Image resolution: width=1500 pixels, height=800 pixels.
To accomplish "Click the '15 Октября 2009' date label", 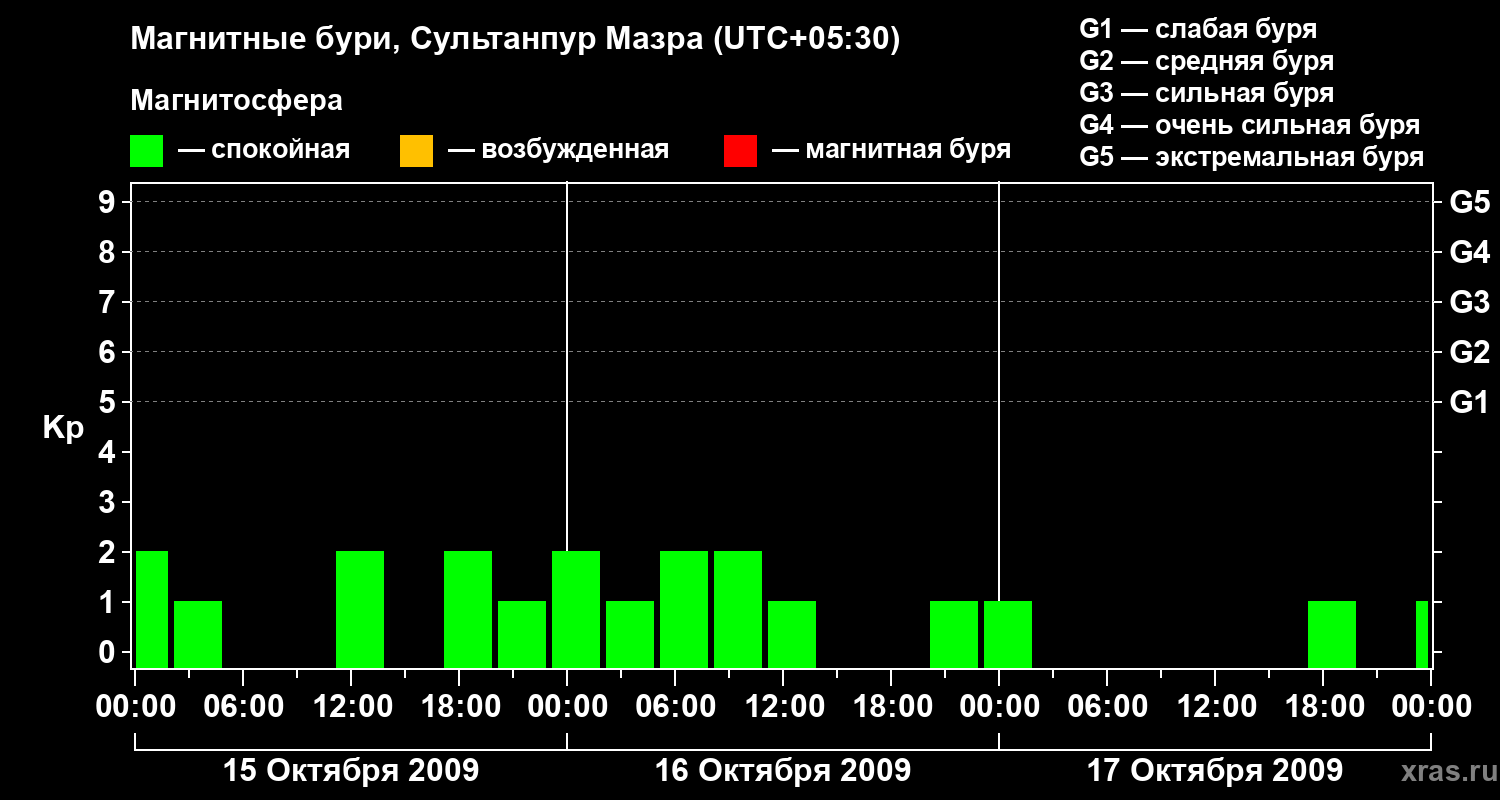I will point(351,771).
